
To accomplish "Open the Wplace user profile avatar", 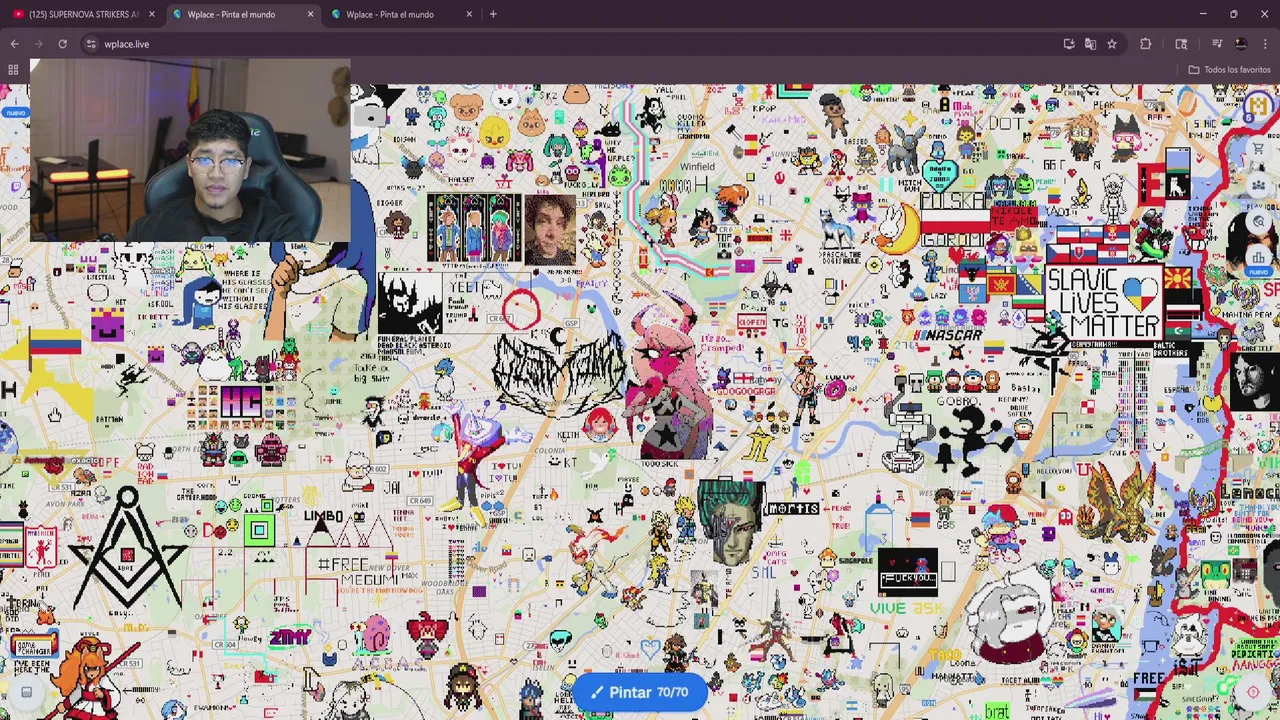I will [1257, 106].
